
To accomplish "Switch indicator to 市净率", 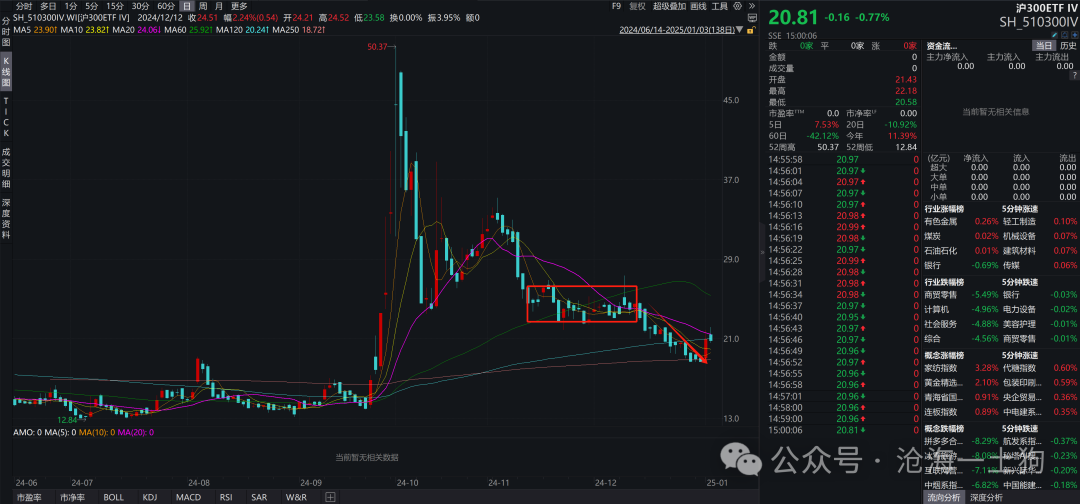I will (x=73, y=496).
